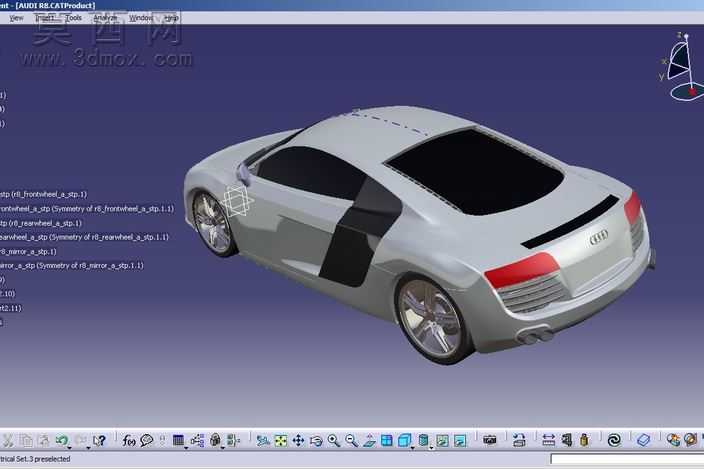
Task: Open the View Mode flyout under Shading
Action: (x=431, y=447)
